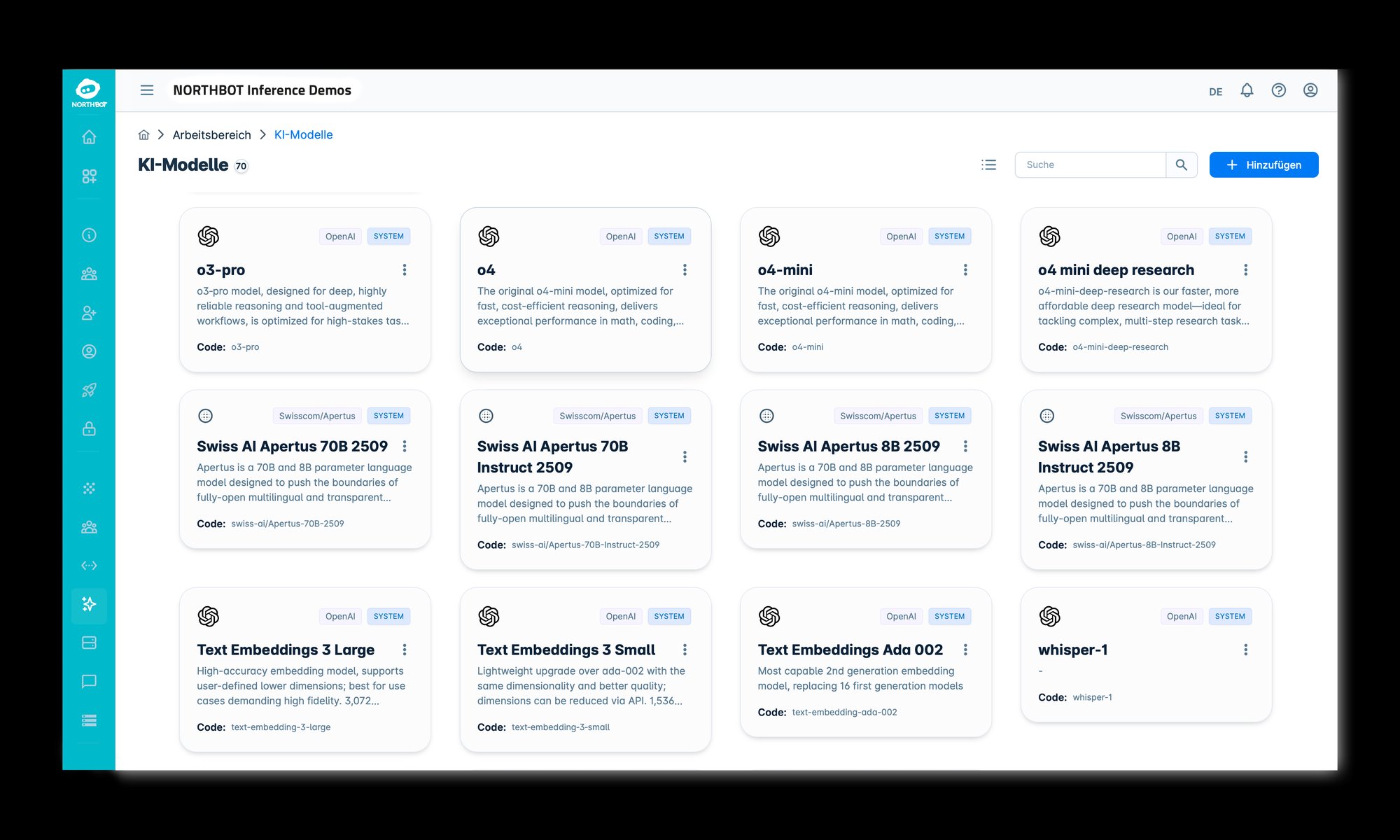Open the DE language selector

(x=1216, y=91)
